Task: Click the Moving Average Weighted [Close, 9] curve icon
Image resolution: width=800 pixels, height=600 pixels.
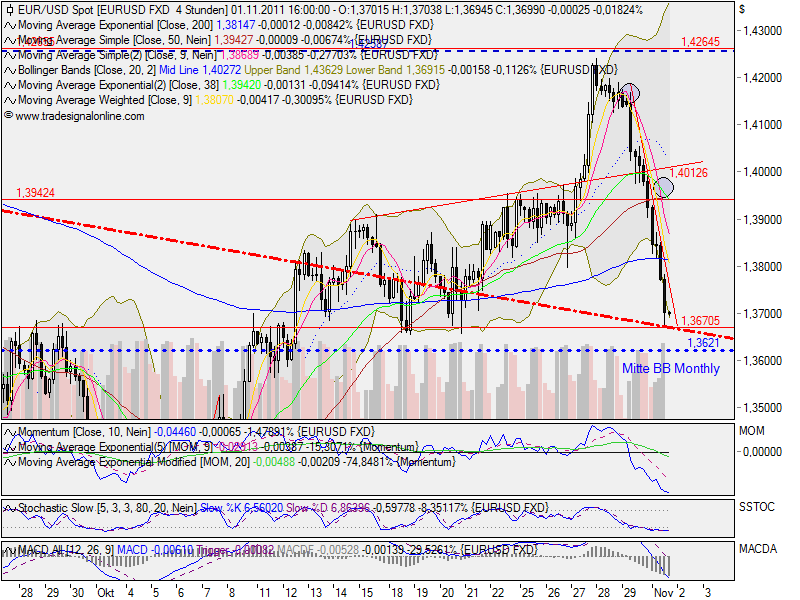Action: tap(8, 99)
